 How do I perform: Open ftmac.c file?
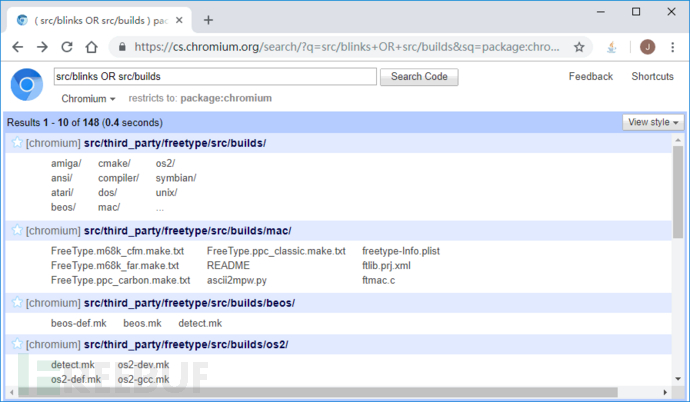[378, 280]
